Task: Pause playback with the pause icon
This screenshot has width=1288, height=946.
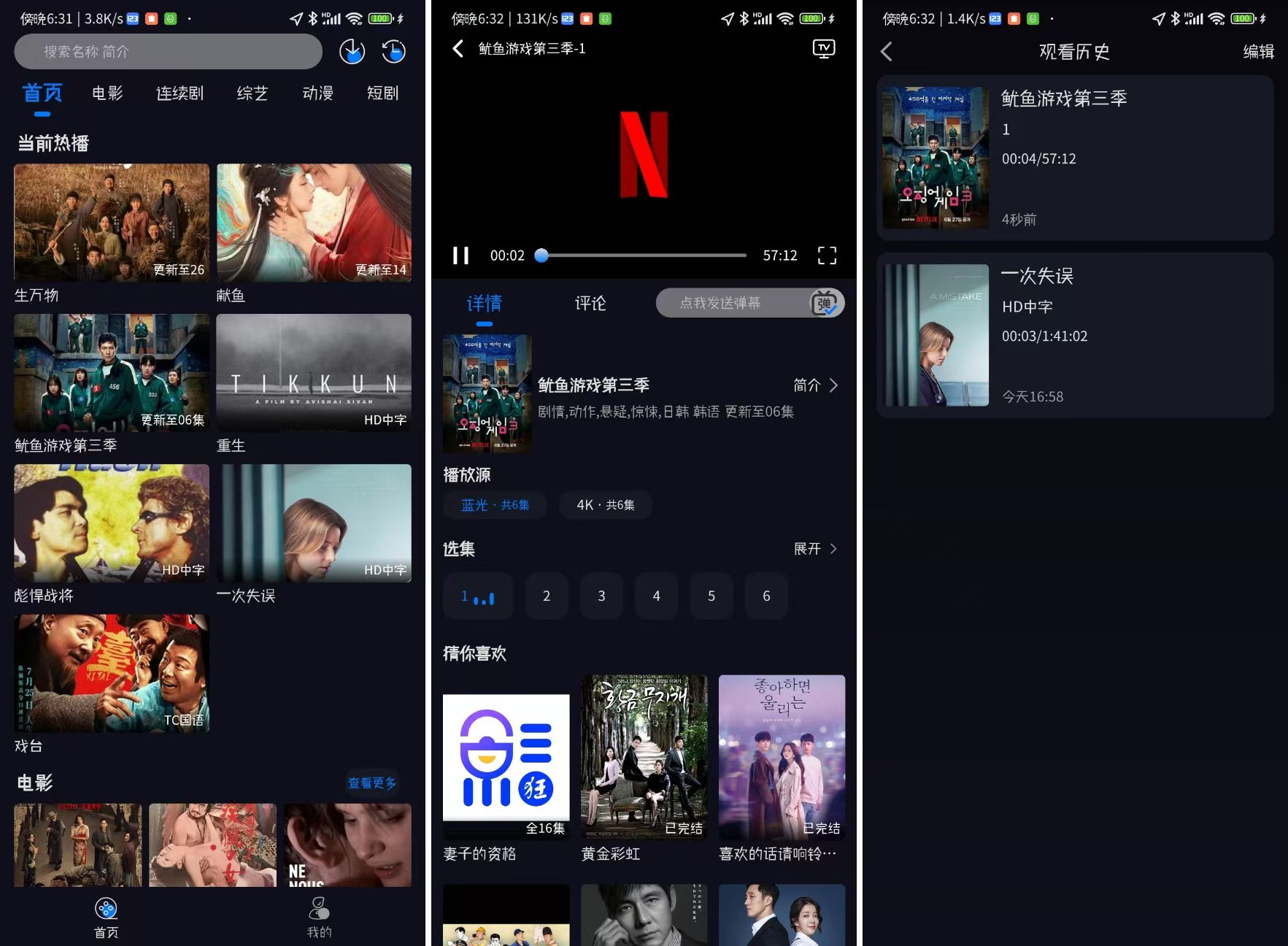Action: coord(460,255)
